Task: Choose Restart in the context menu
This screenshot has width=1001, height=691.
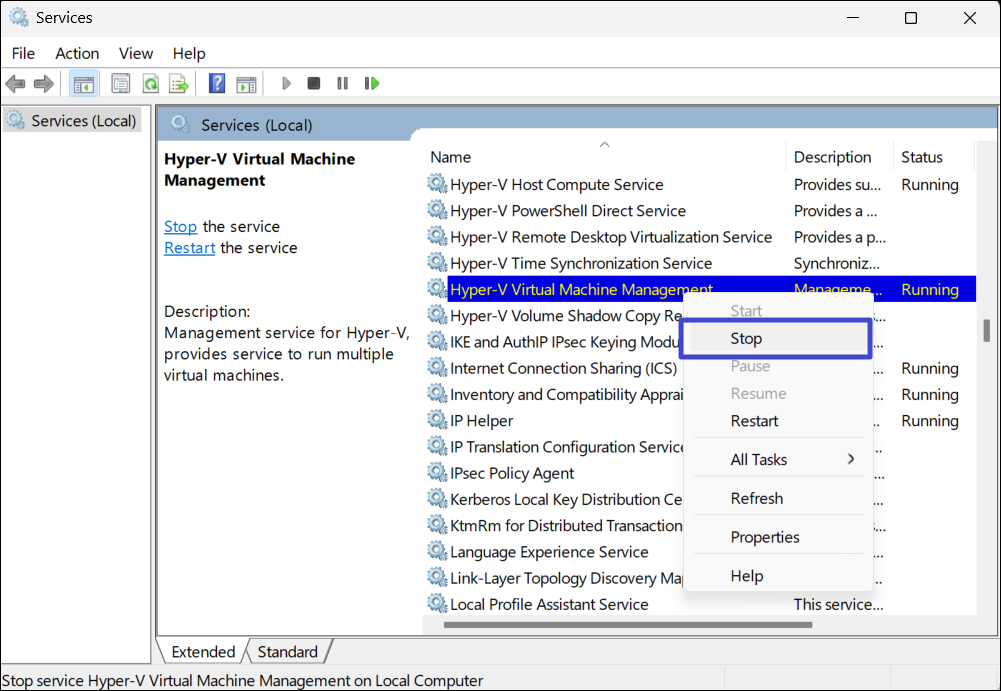Action: (x=754, y=421)
